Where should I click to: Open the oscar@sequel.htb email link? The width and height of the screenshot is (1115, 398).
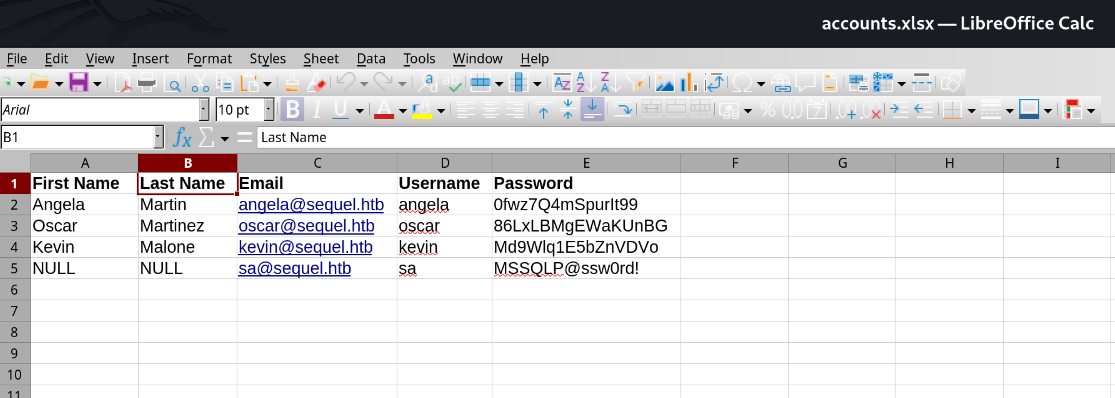pos(306,226)
